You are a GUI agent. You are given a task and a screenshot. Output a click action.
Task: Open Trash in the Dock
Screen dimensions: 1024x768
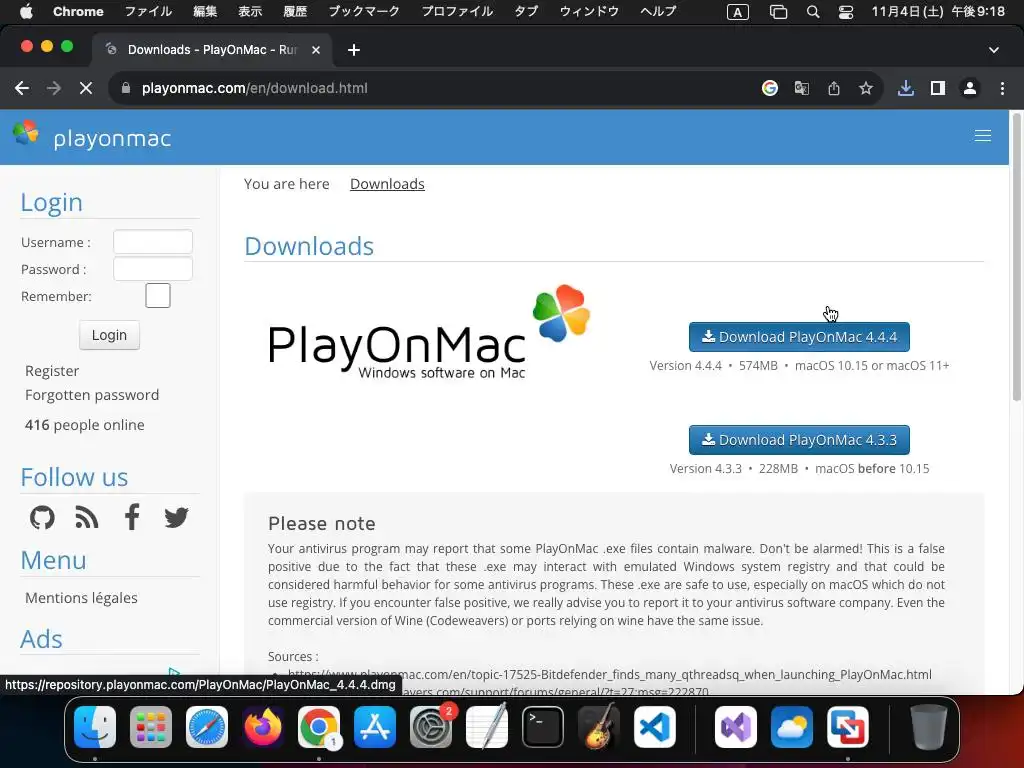pyautogui.click(x=929, y=727)
